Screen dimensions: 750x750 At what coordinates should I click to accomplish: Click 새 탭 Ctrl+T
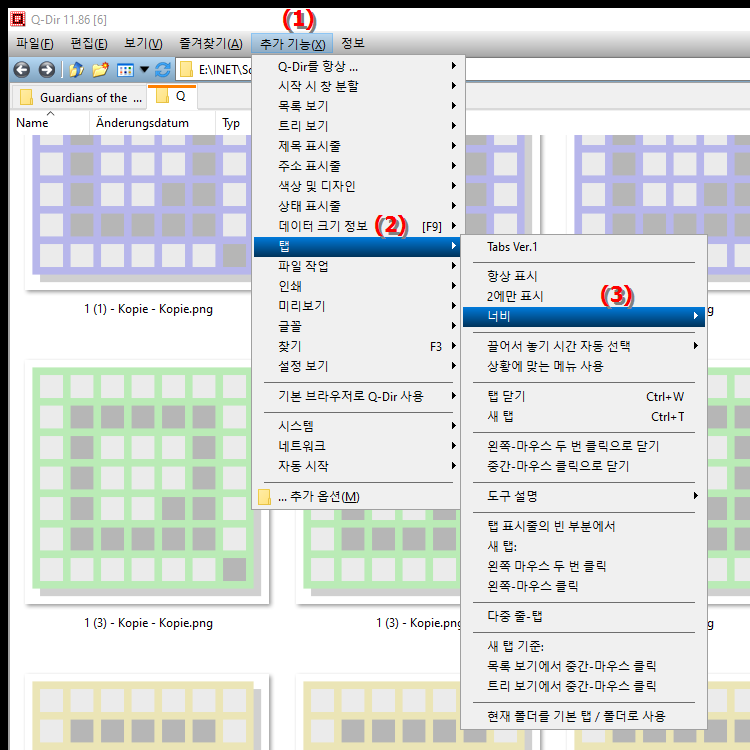[x=584, y=417]
